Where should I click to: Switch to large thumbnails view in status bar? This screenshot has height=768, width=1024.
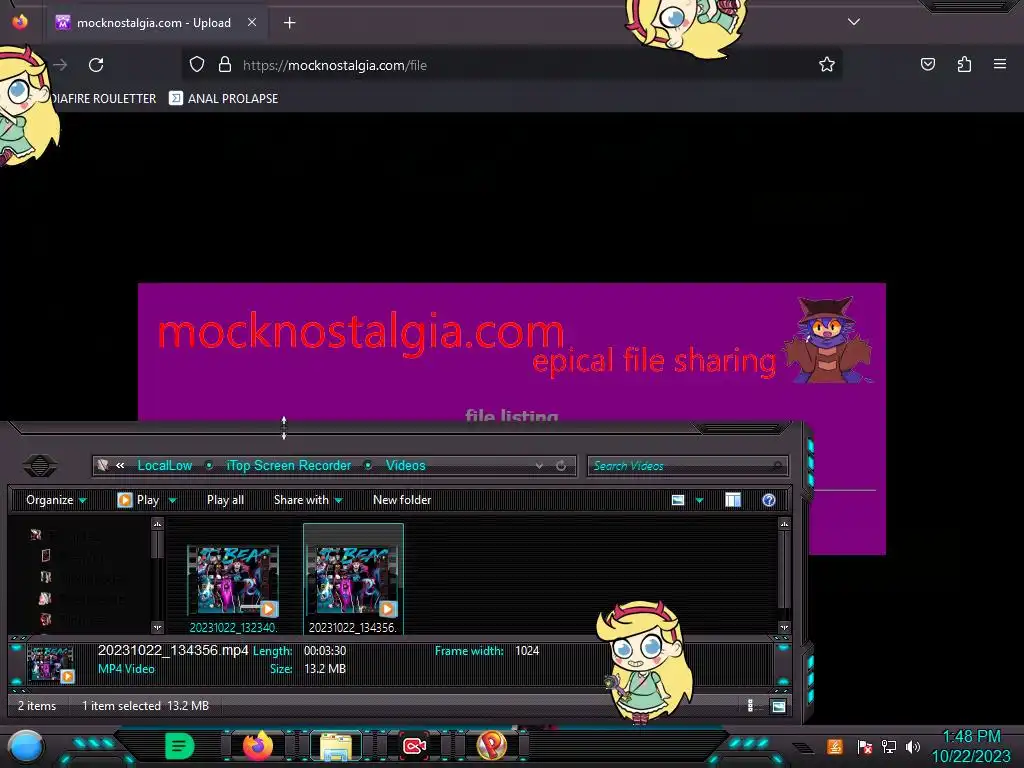coord(778,706)
